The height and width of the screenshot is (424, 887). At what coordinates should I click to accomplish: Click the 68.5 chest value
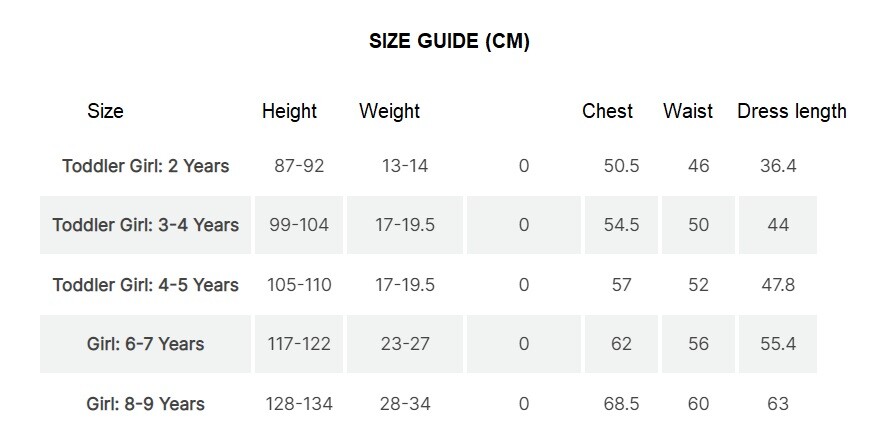(x=622, y=404)
